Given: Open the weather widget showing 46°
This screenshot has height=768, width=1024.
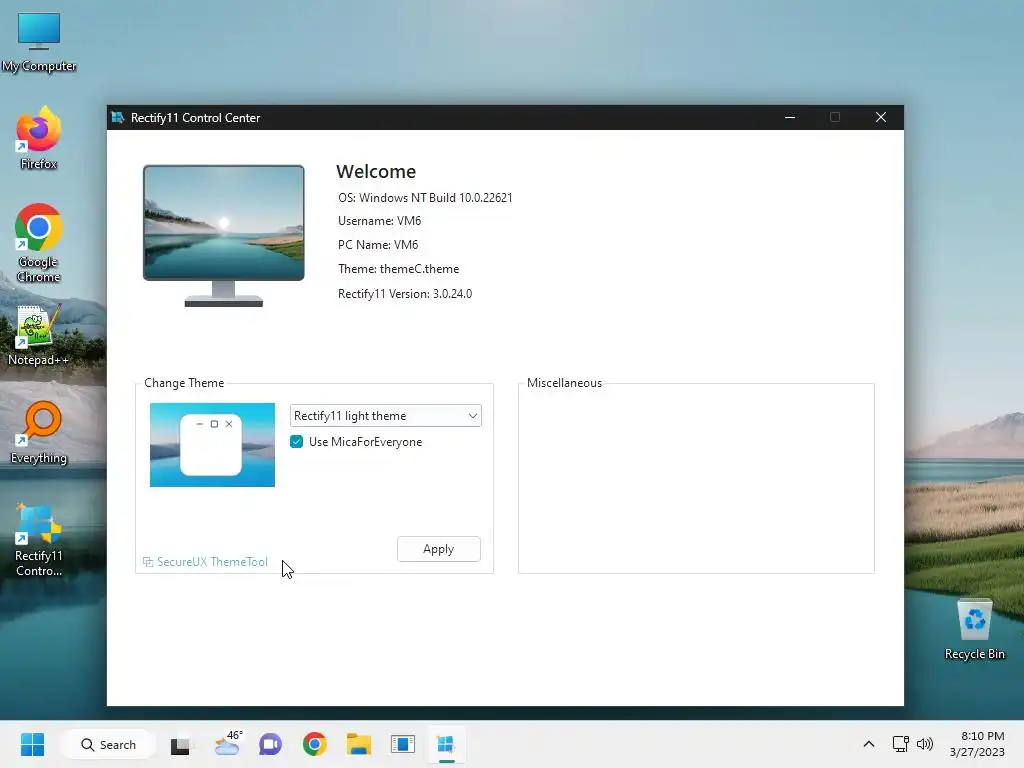Looking at the screenshot, I should coord(227,743).
